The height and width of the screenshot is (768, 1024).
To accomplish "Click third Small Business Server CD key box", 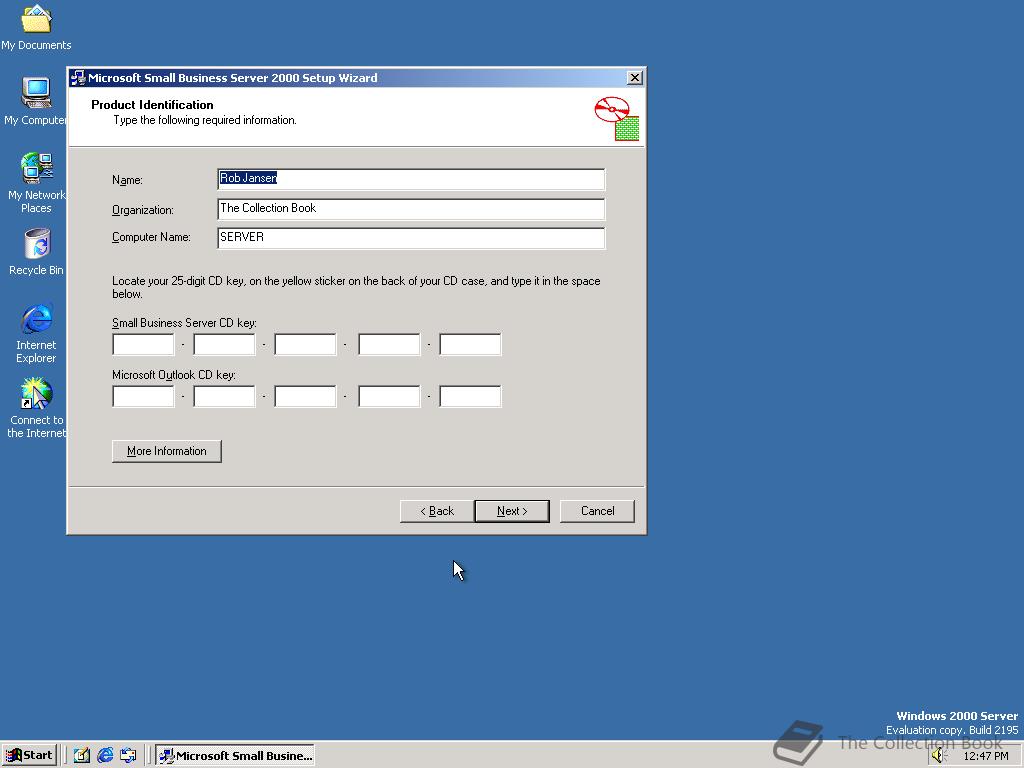I will point(306,344).
